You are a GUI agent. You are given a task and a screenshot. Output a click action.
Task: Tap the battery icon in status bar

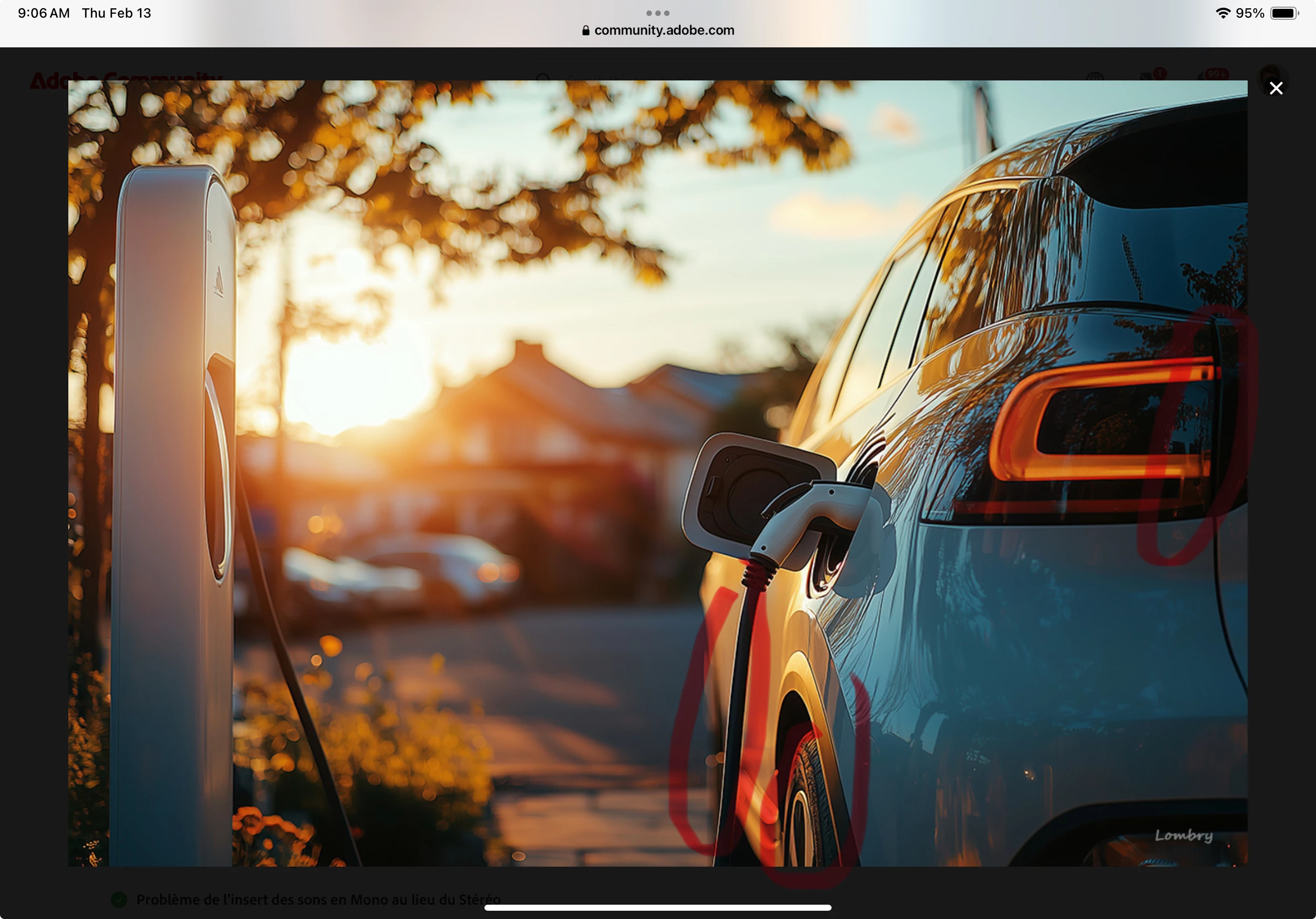coord(1284,13)
